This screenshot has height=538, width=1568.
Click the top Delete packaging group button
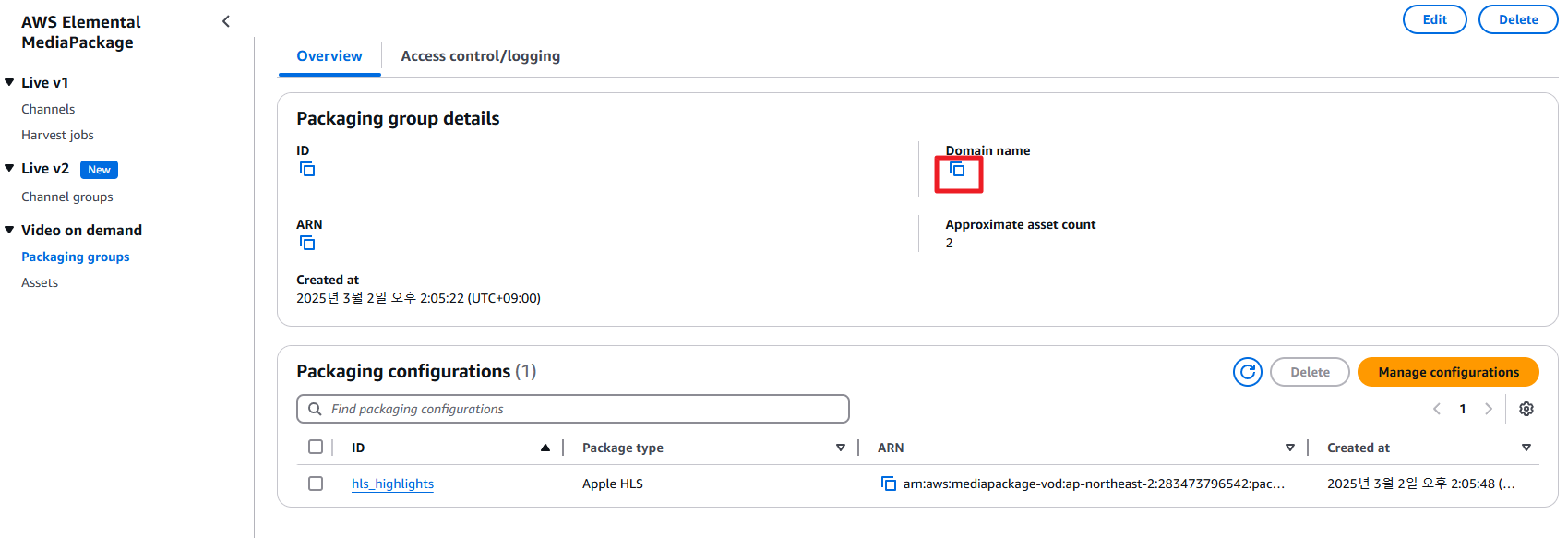click(x=1518, y=19)
